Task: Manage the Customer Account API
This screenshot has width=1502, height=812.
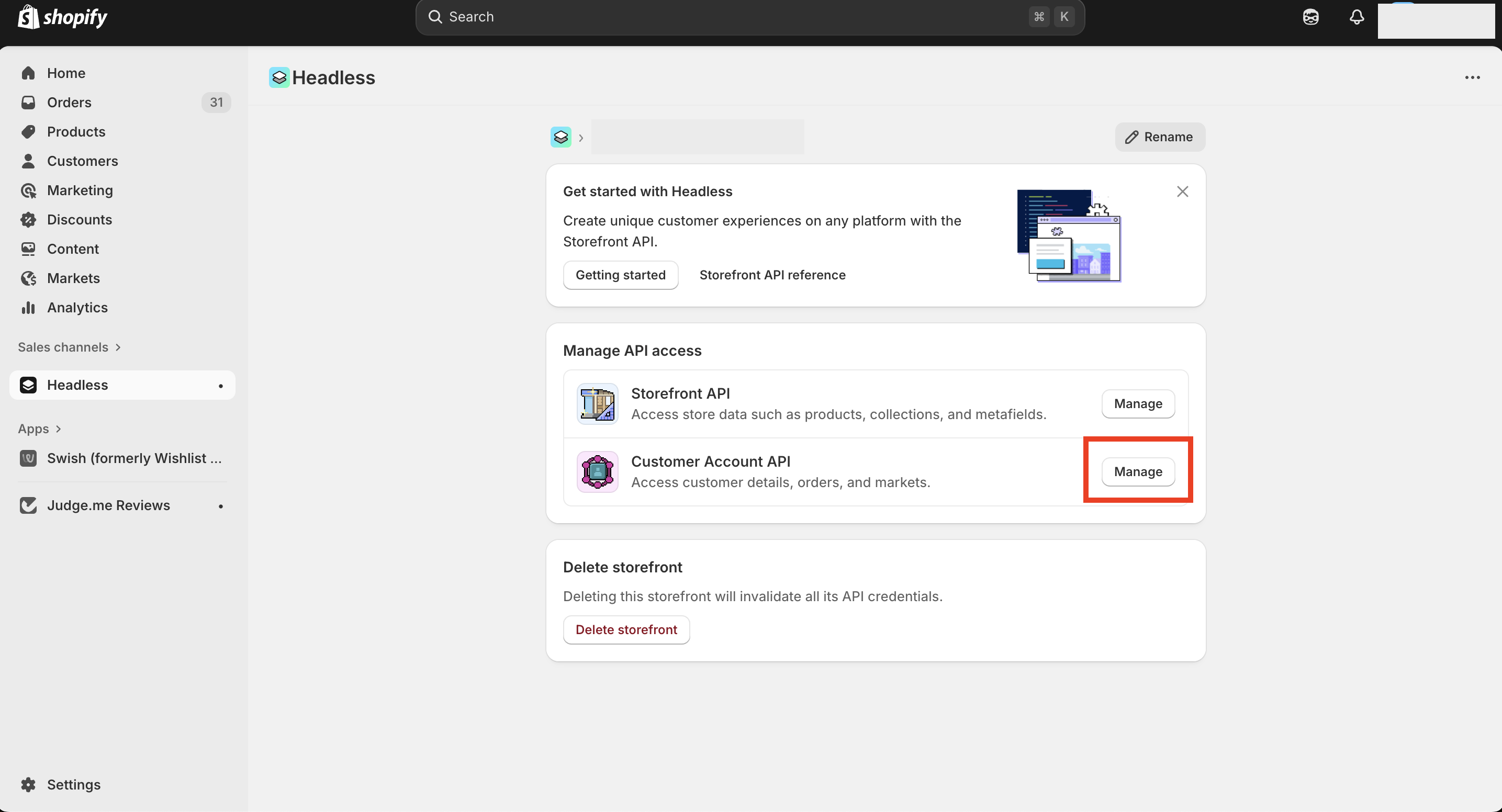Action: coord(1138,471)
